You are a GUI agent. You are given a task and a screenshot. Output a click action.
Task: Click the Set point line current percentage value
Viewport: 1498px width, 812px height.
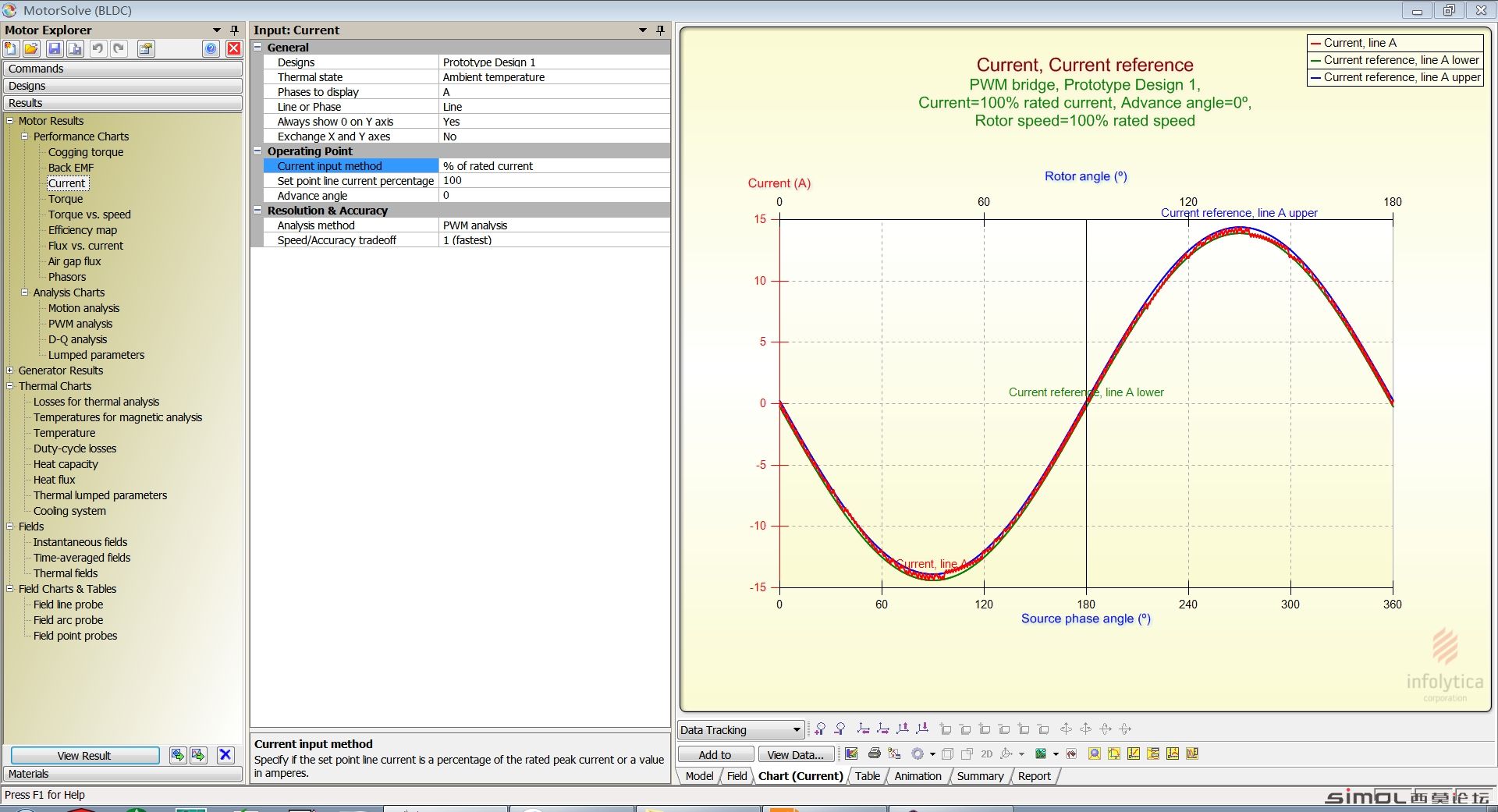555,181
